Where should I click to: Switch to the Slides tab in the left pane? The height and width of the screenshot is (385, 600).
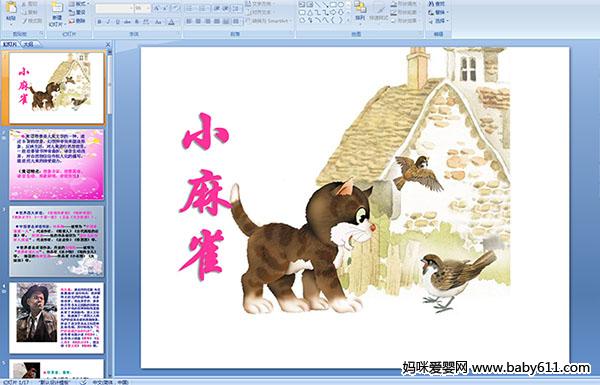(x=10, y=44)
